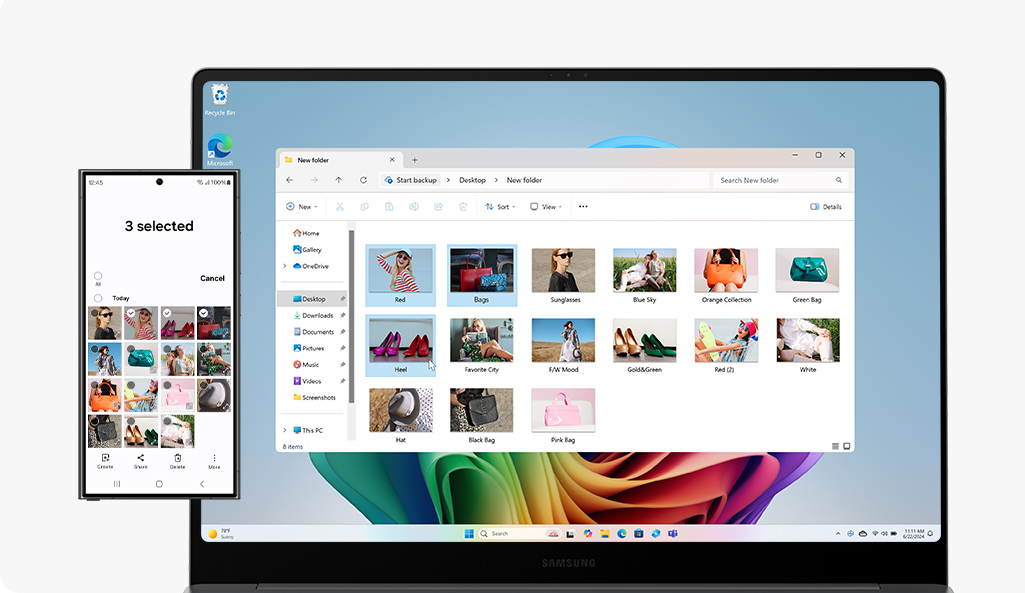
Task: Deselect the striped shirt girl photo on phone
Action: 141,323
